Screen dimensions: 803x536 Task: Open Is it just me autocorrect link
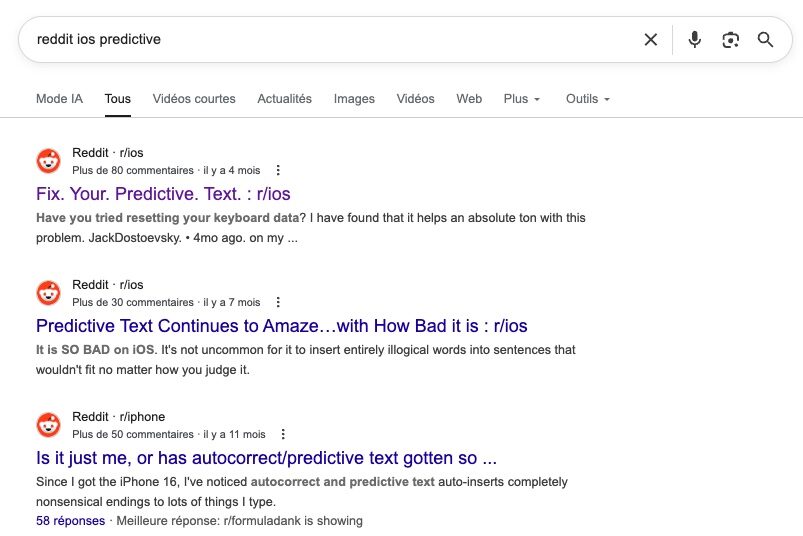coord(266,458)
